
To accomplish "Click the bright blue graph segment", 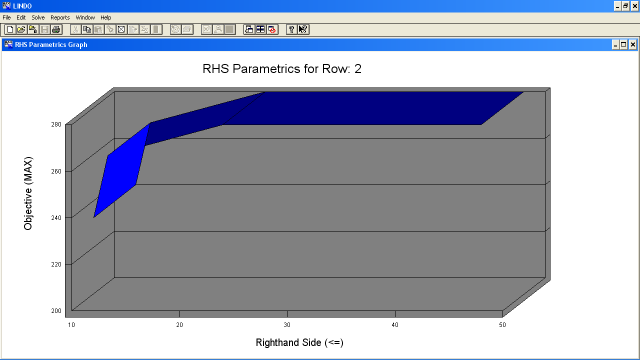I will point(122,170).
